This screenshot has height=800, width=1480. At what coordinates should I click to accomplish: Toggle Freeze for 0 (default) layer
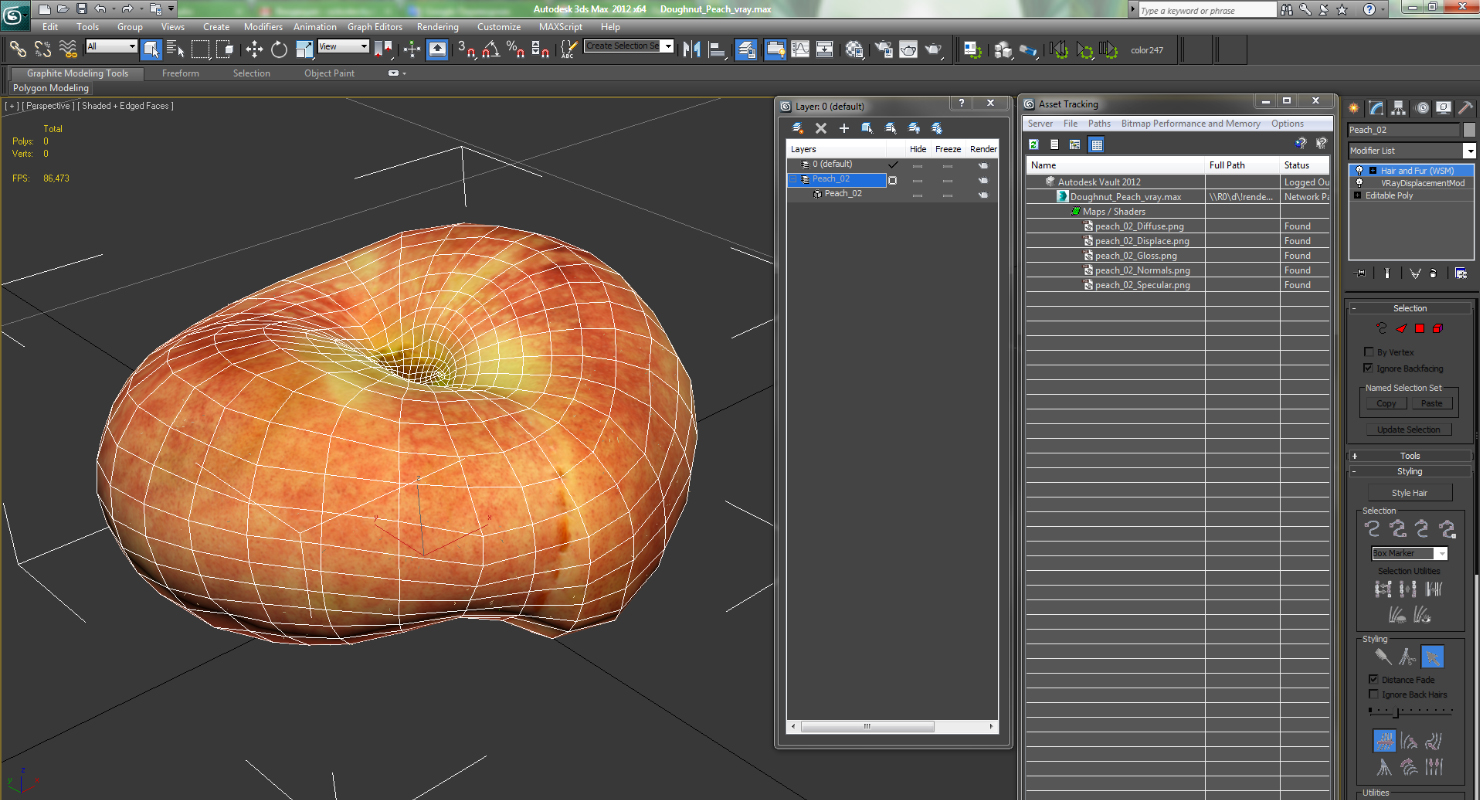947,165
